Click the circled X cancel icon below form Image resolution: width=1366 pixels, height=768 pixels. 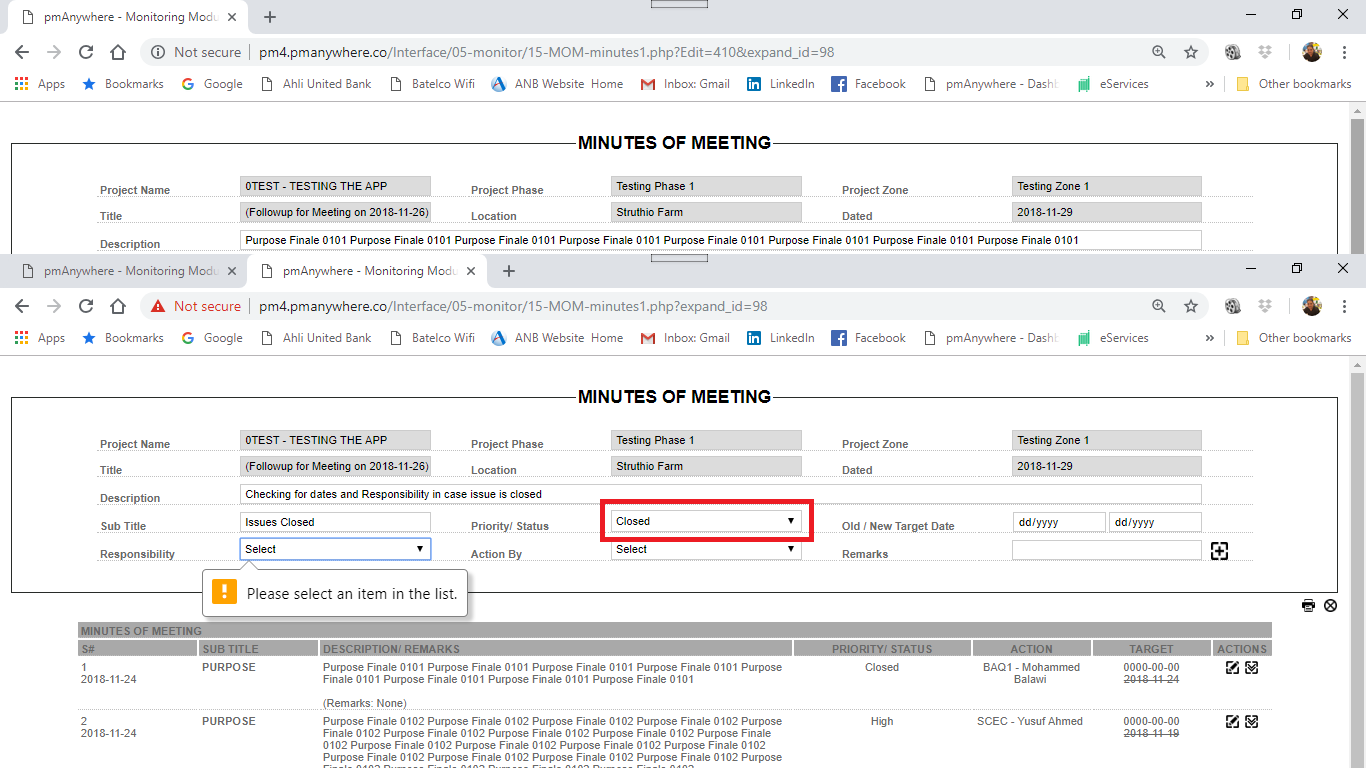click(x=1330, y=606)
